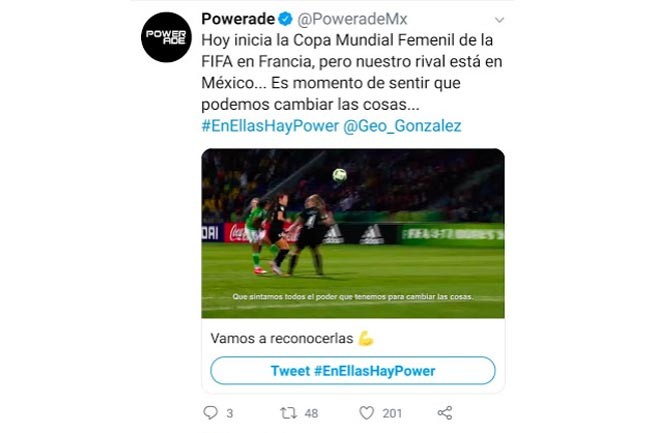
Task: Click the Vamos a reconocerlas card title
Action: pyautogui.click(x=281, y=339)
